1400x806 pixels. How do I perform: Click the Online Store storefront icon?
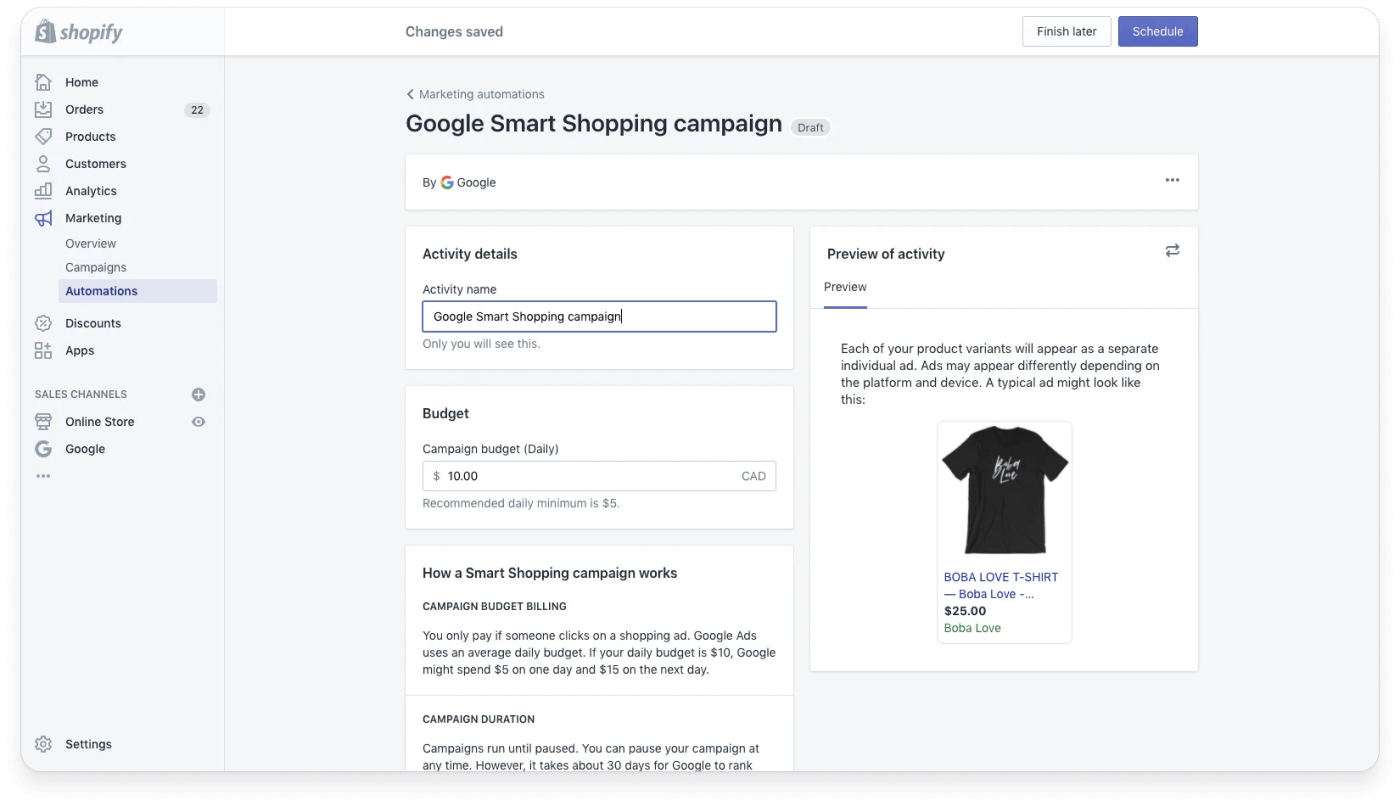click(x=43, y=421)
